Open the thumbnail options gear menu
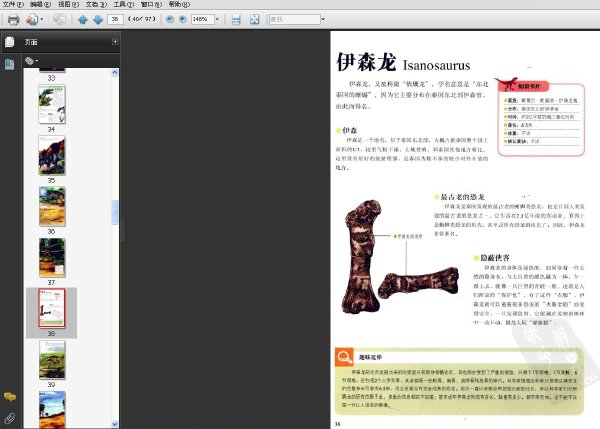This screenshot has height=429, width=600. click(x=31, y=60)
